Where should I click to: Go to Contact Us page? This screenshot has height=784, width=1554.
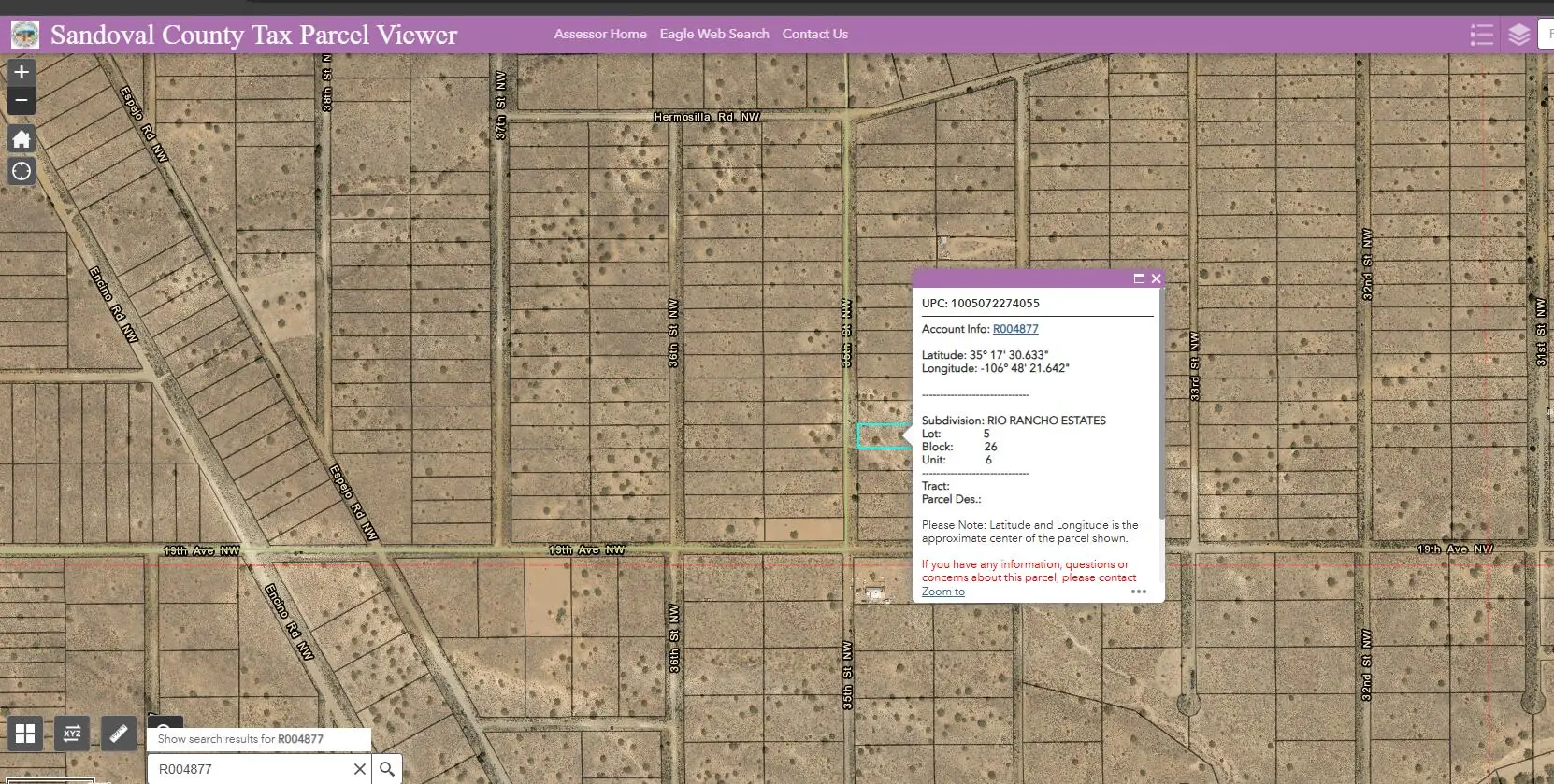[815, 34]
